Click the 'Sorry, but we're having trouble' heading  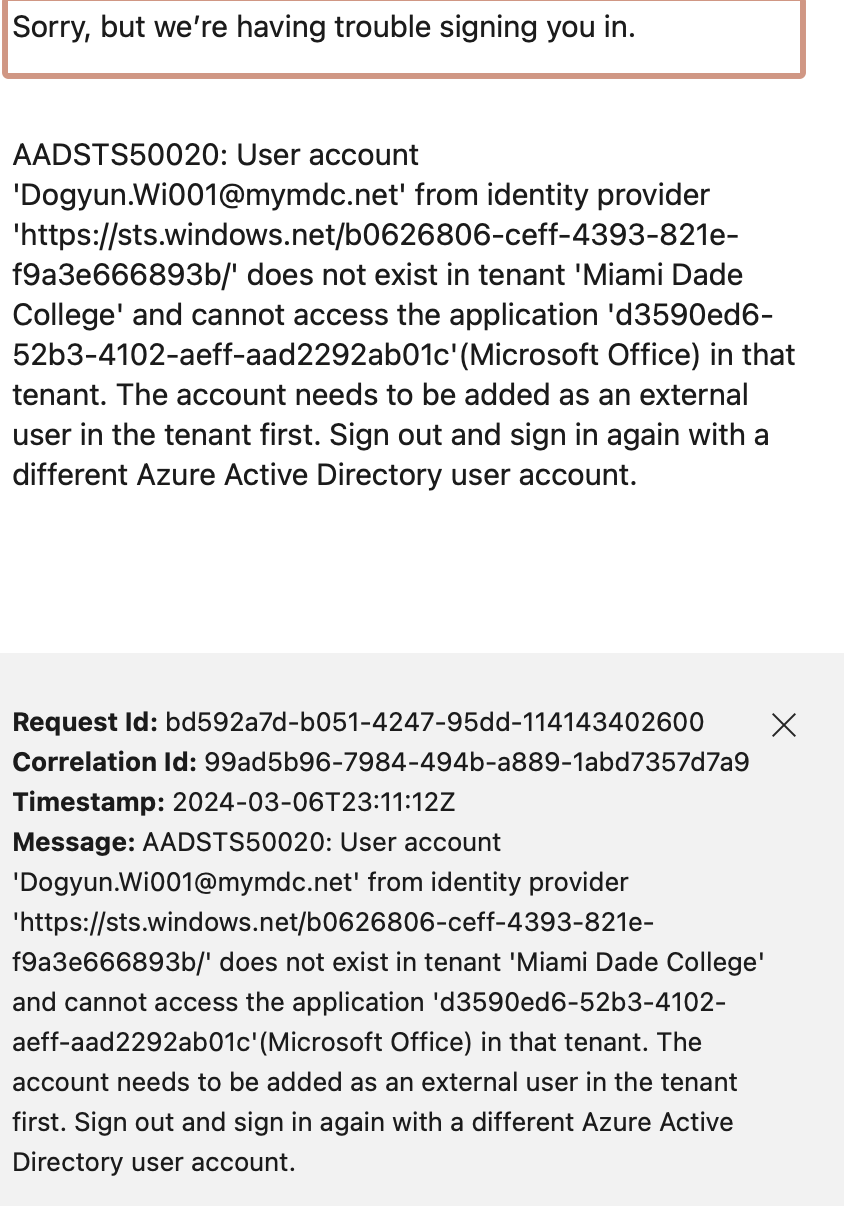pyautogui.click(x=324, y=27)
